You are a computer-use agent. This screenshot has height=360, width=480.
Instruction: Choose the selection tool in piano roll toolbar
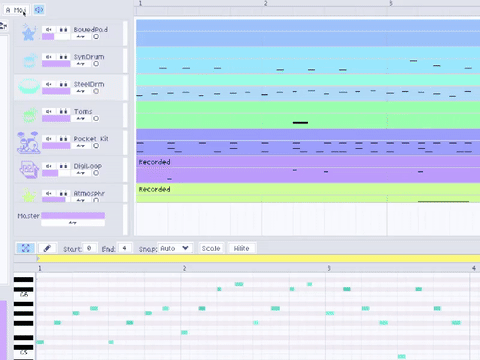(x=25, y=248)
